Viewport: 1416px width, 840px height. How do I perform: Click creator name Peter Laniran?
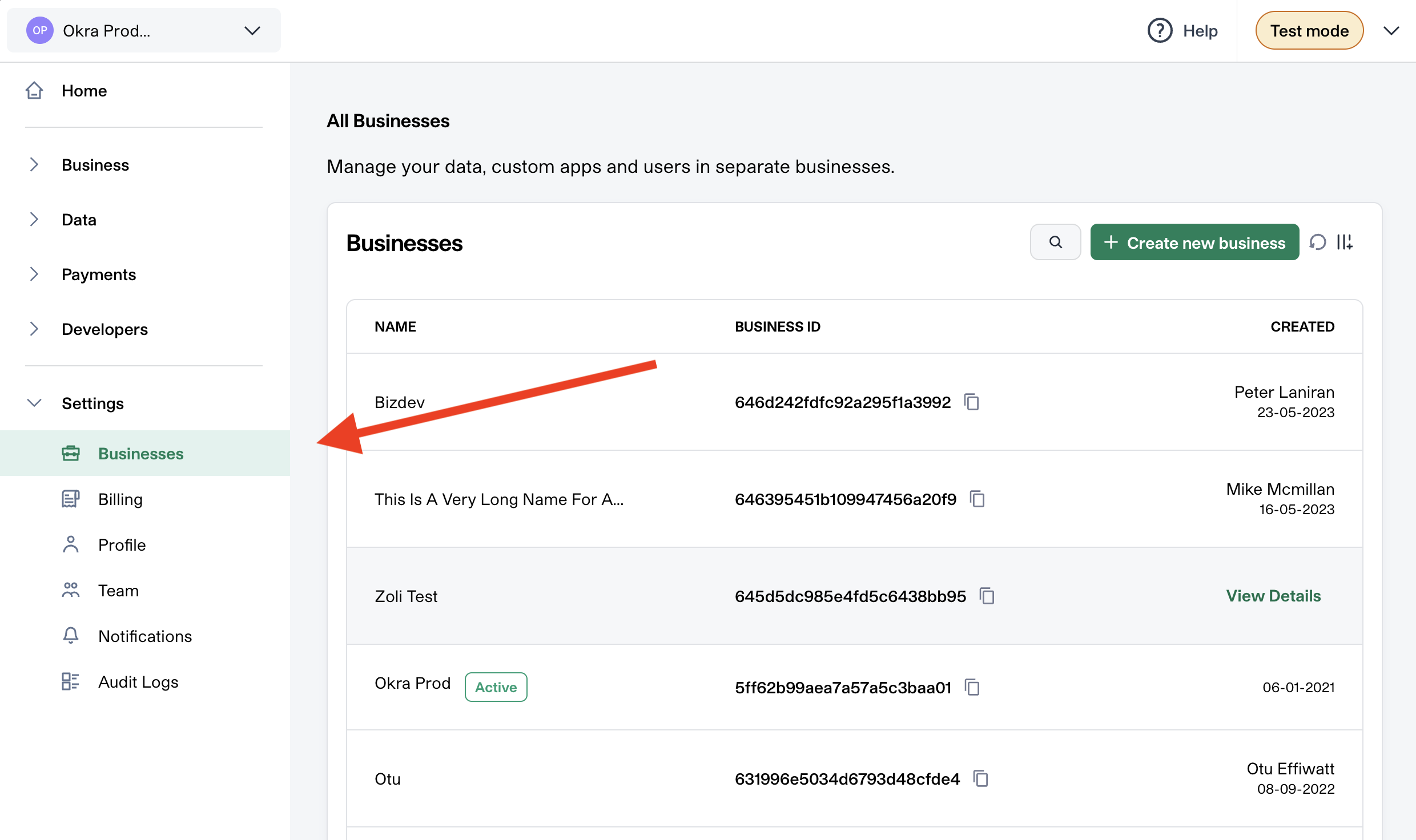[x=1284, y=392]
